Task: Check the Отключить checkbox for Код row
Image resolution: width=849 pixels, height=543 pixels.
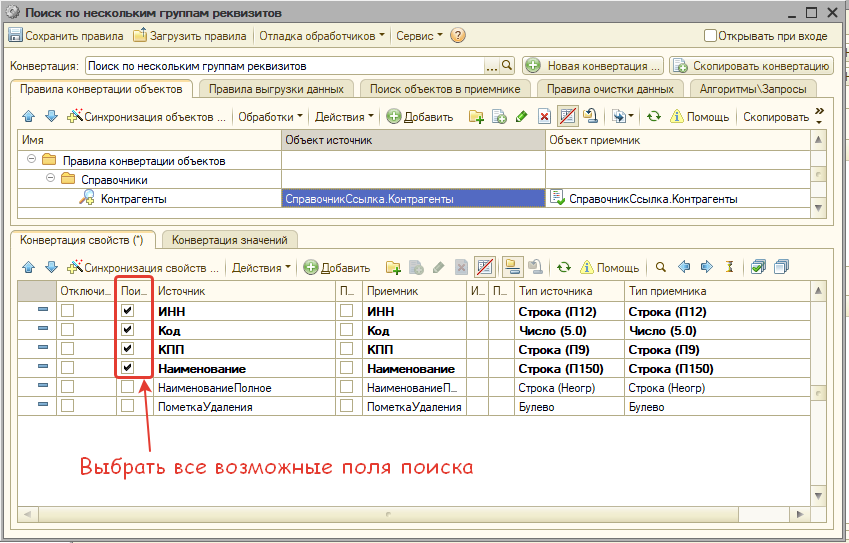Action: tap(67, 330)
